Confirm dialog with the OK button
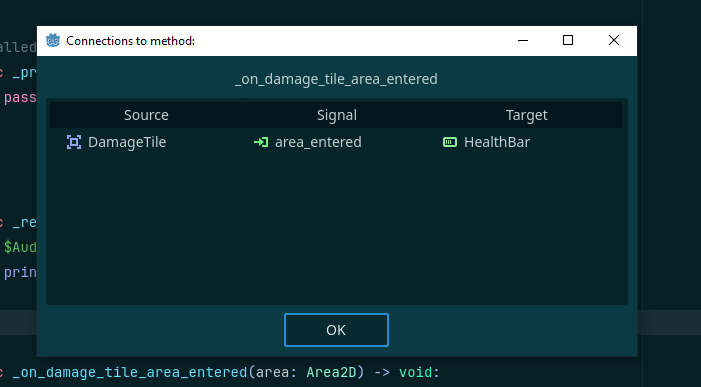 pos(336,330)
